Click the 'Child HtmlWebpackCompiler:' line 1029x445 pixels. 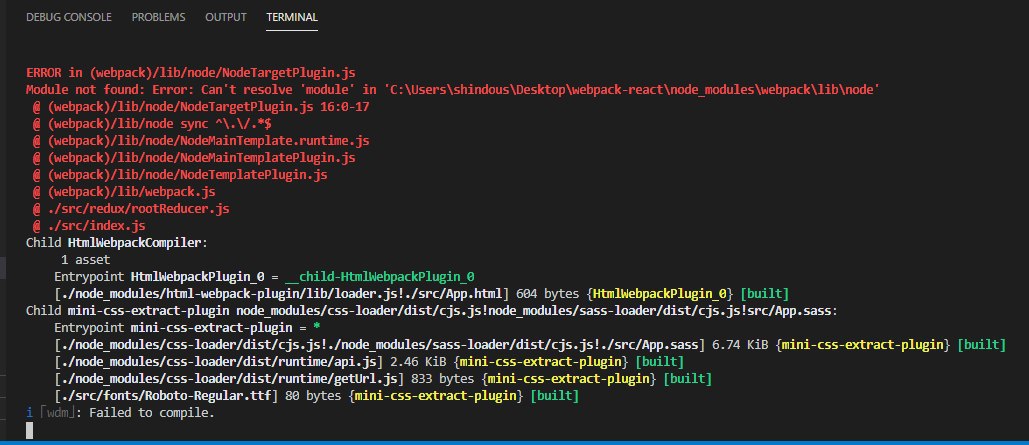coord(117,244)
